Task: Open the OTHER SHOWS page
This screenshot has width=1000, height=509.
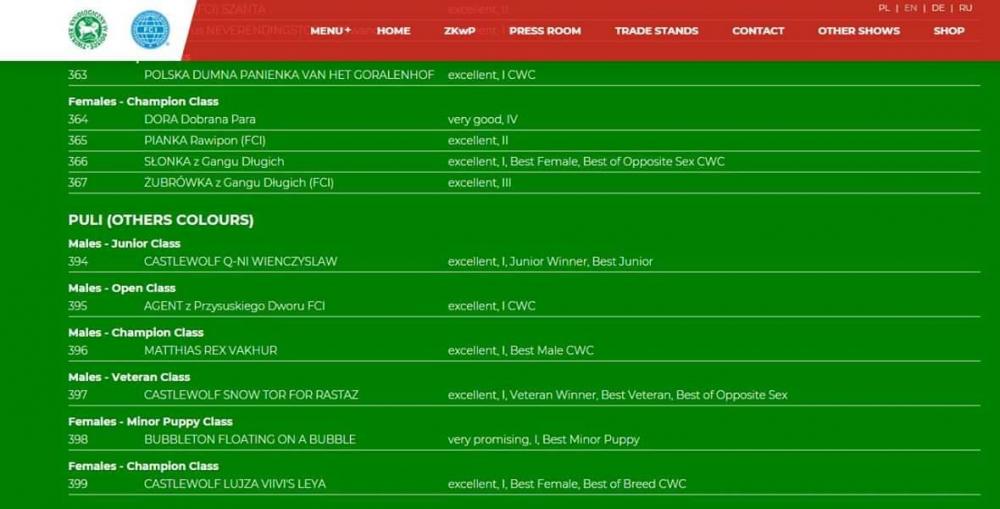Action: 858,31
